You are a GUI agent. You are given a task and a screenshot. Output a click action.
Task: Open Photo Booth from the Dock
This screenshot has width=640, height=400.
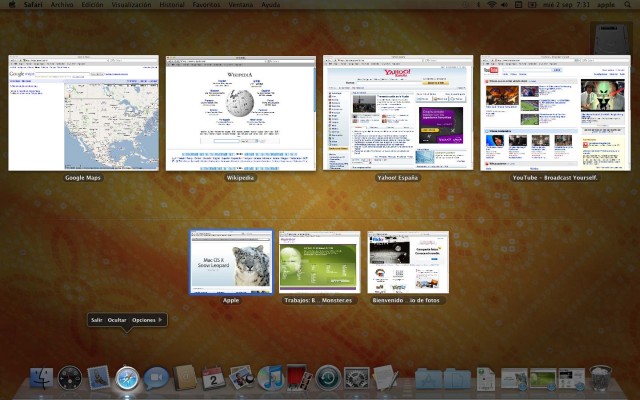click(299, 378)
